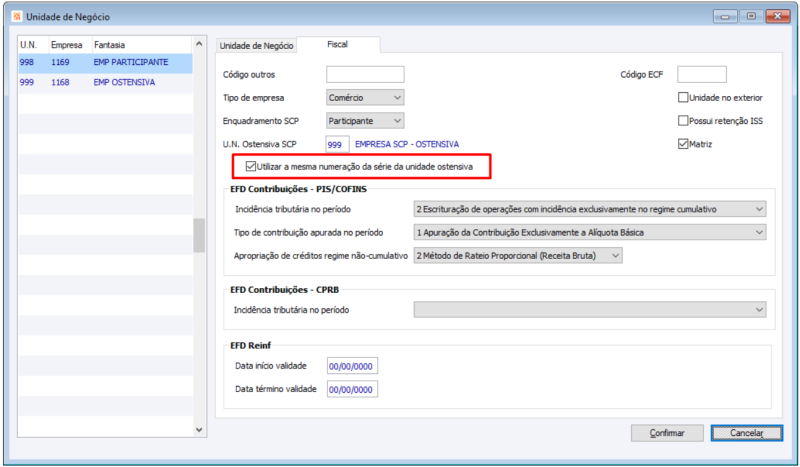
Task: Focus the U.N. Ostensiva SCP code field
Action: pyautogui.click(x=337, y=144)
